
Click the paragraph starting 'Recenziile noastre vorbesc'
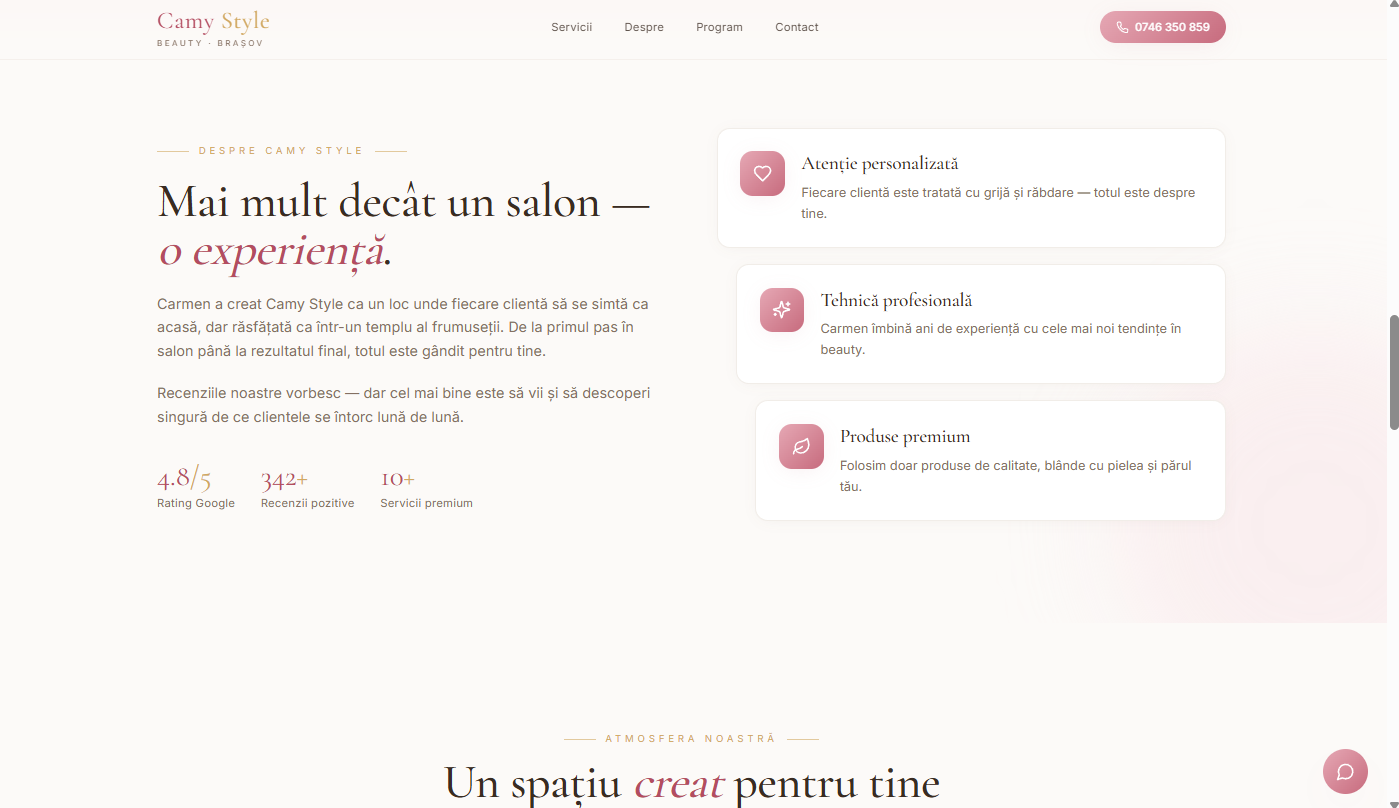[403, 405]
